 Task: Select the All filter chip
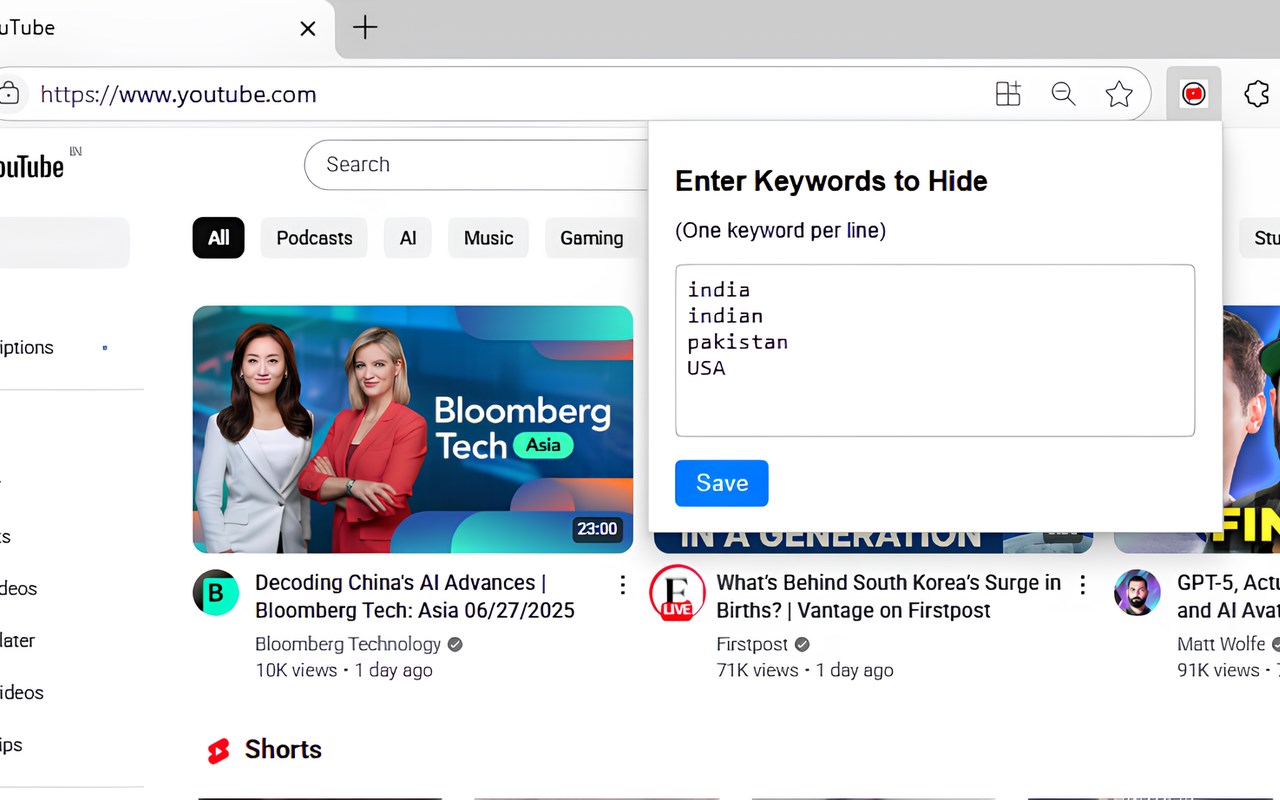coord(218,238)
